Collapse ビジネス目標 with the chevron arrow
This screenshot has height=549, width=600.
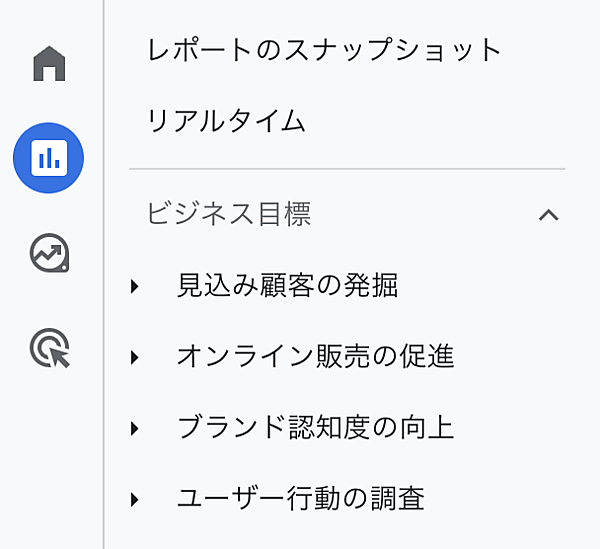548,214
